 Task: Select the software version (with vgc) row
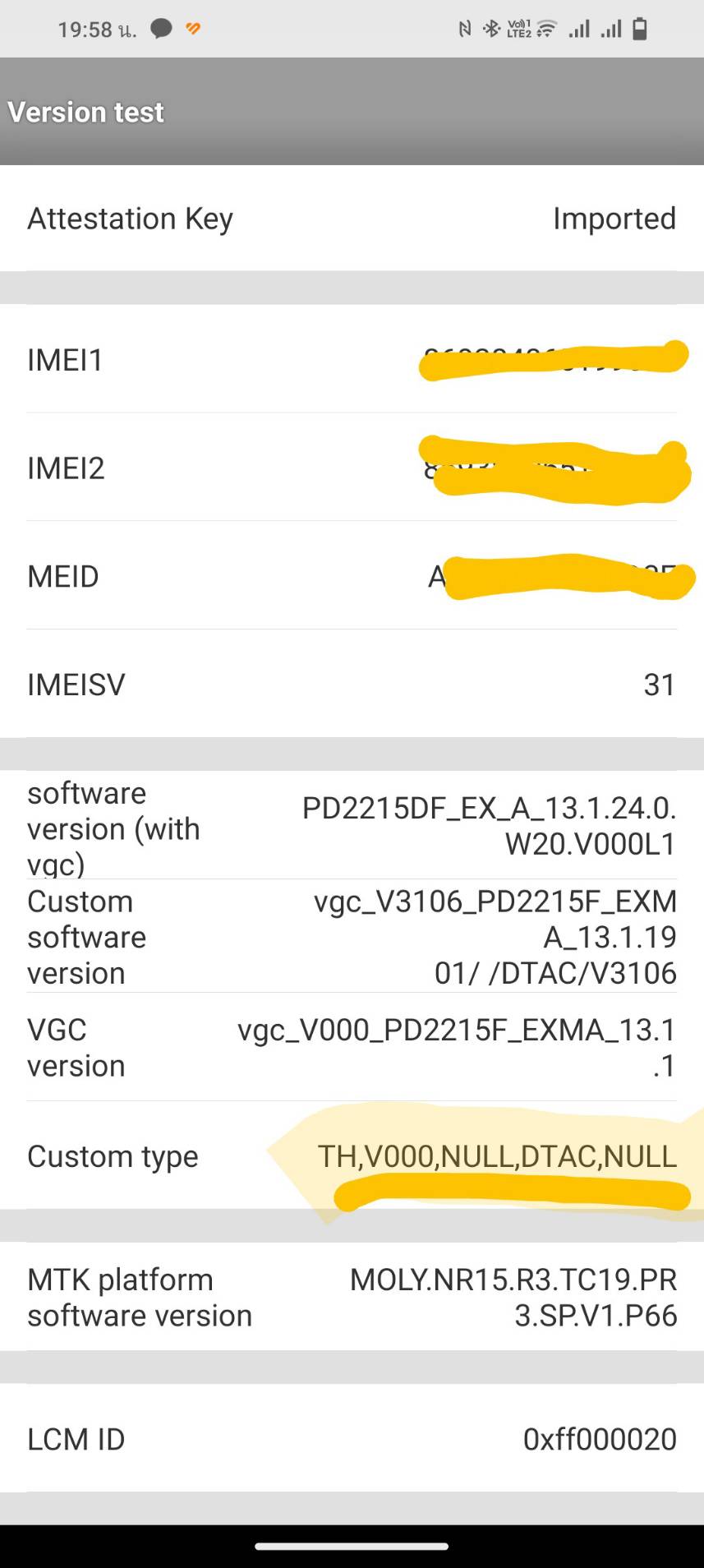coord(352,826)
